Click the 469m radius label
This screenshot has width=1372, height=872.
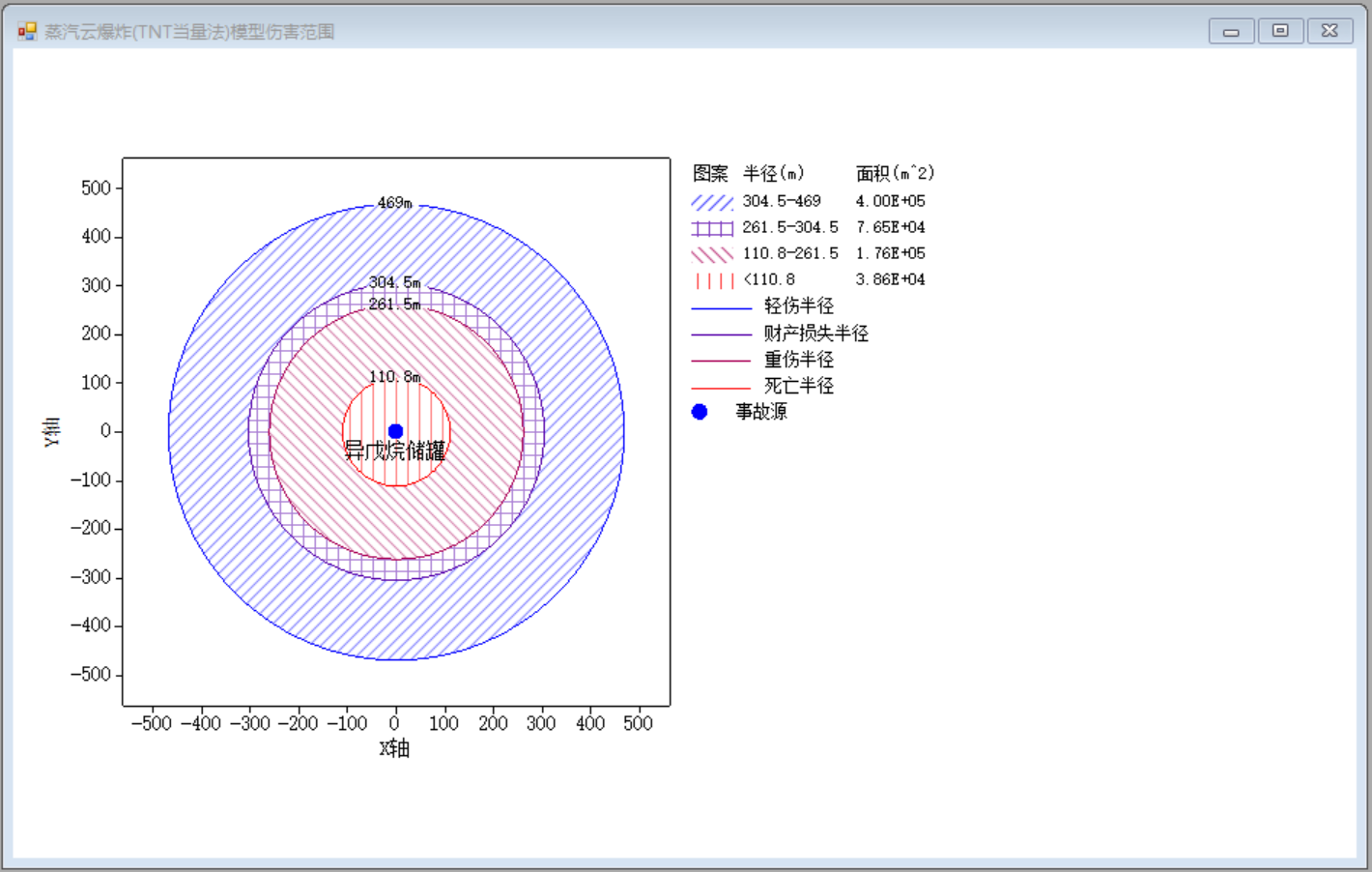click(394, 203)
